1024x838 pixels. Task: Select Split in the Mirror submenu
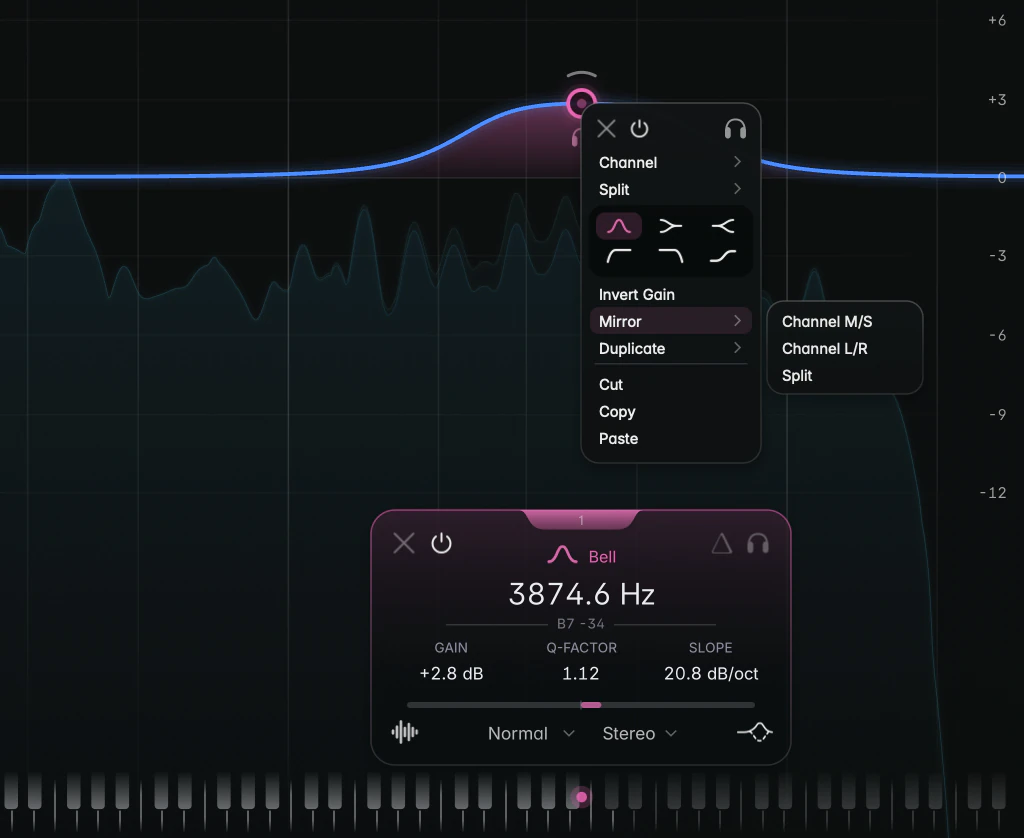844,376
